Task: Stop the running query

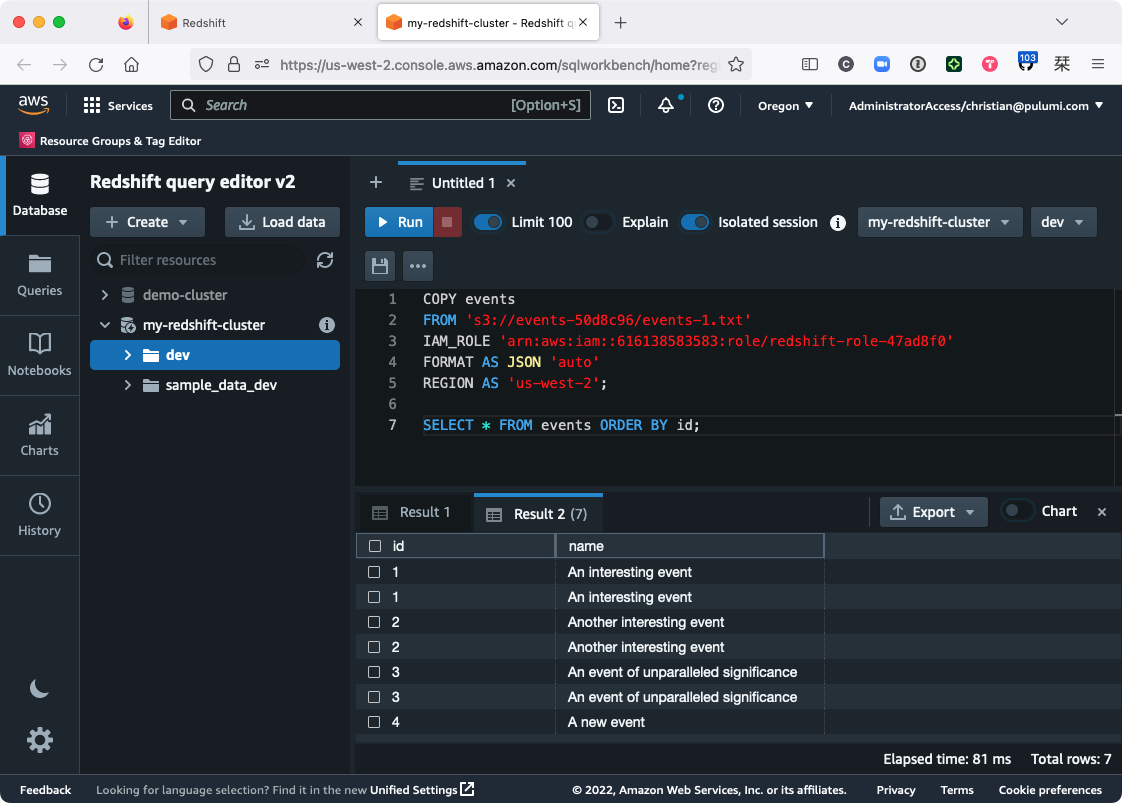Action: [447, 222]
